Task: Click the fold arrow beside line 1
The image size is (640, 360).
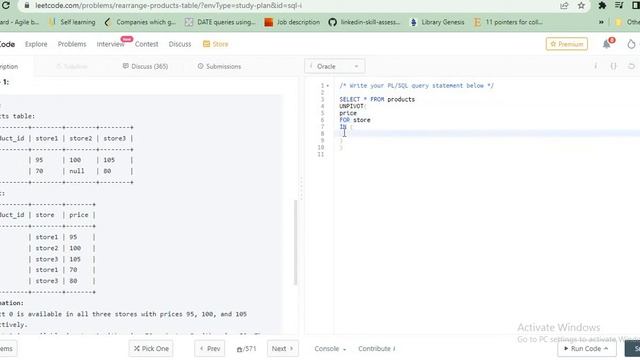Action: coord(327,86)
